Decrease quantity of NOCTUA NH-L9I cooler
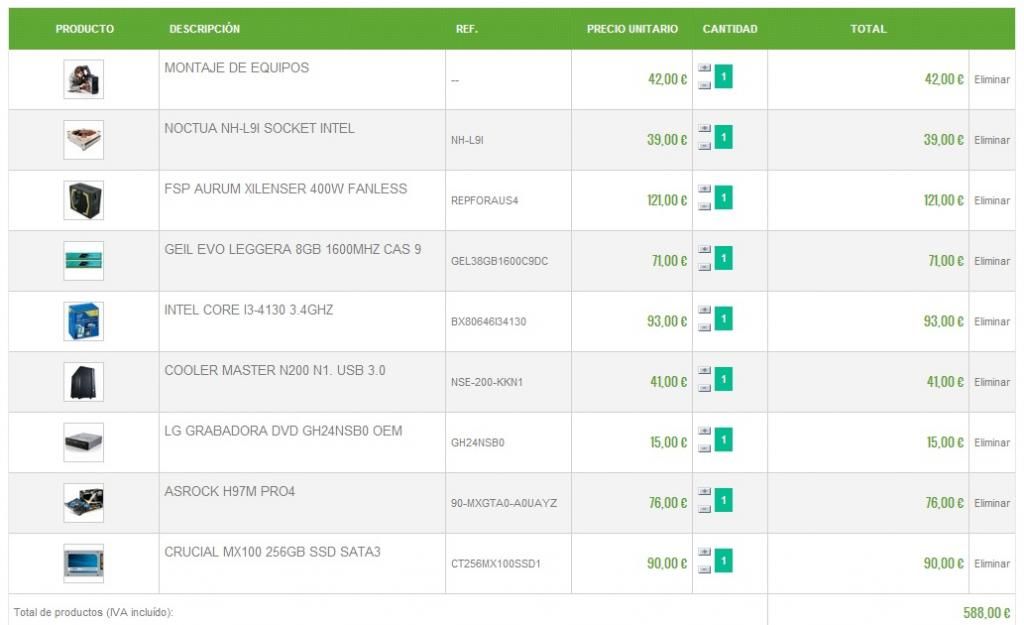 pos(704,146)
